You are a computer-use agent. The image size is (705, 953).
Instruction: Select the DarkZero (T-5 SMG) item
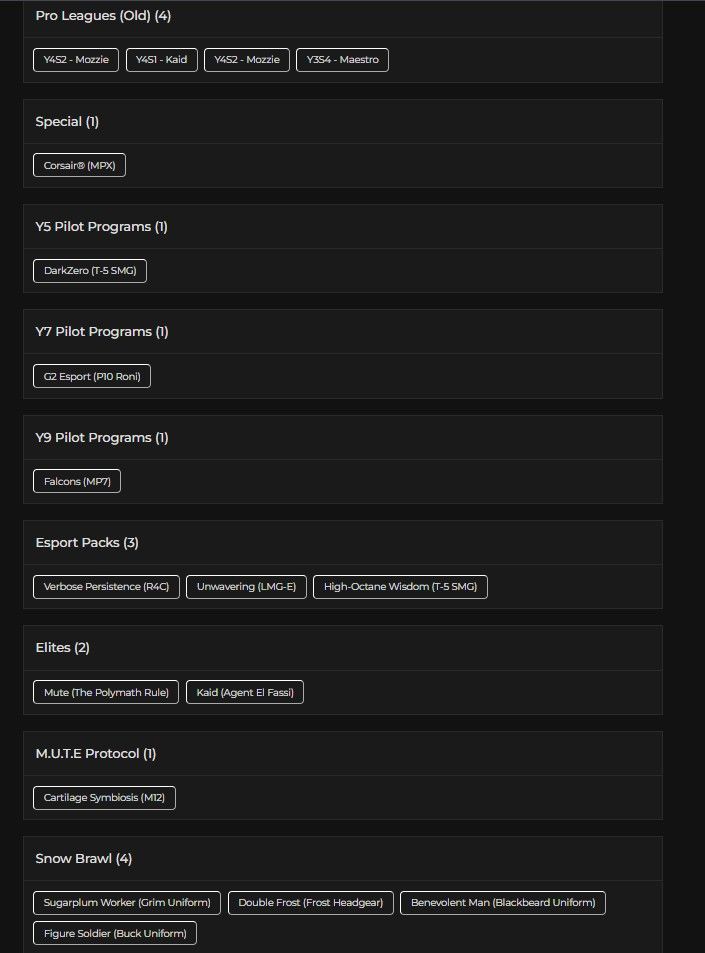point(90,271)
